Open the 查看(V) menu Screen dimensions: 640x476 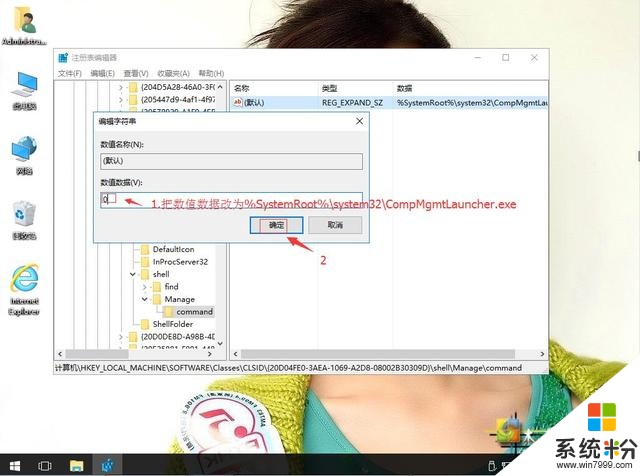tap(136, 73)
